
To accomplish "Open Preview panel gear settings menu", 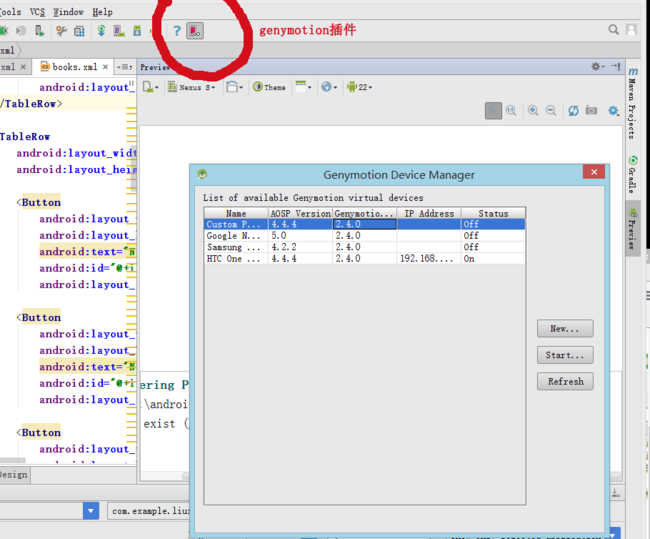I will click(597, 66).
